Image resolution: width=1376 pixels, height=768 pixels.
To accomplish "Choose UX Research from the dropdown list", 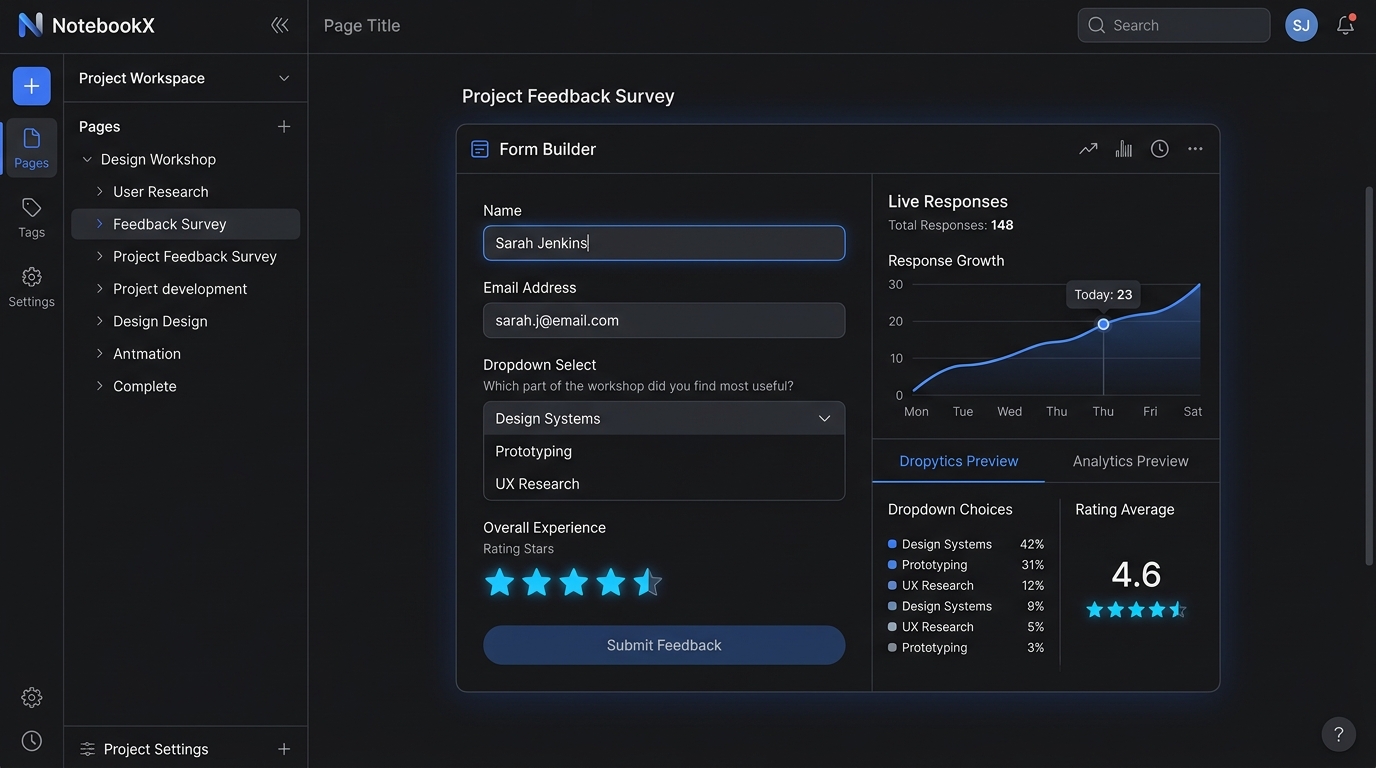I will 664,484.
